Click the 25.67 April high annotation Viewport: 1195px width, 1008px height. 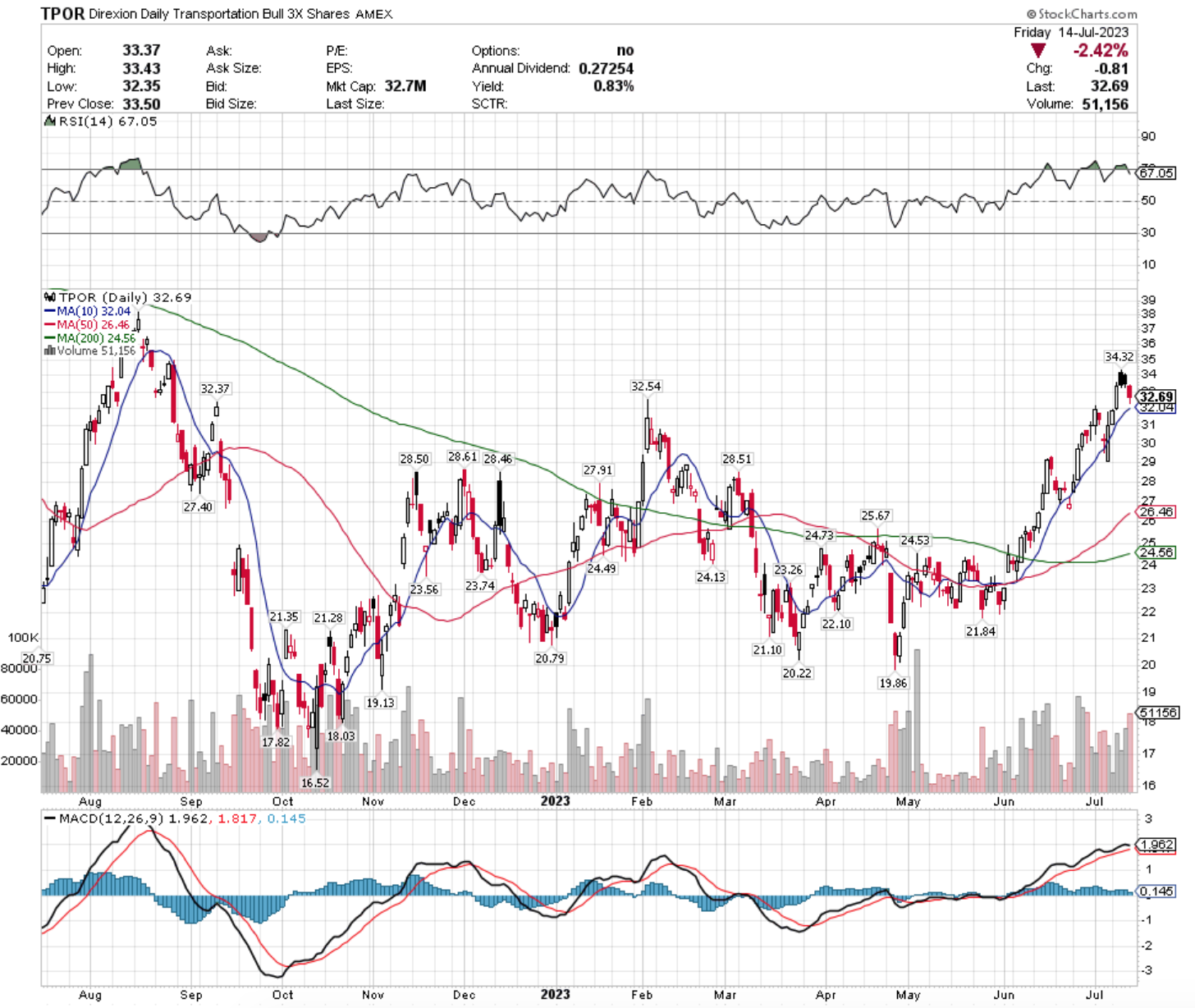(876, 516)
